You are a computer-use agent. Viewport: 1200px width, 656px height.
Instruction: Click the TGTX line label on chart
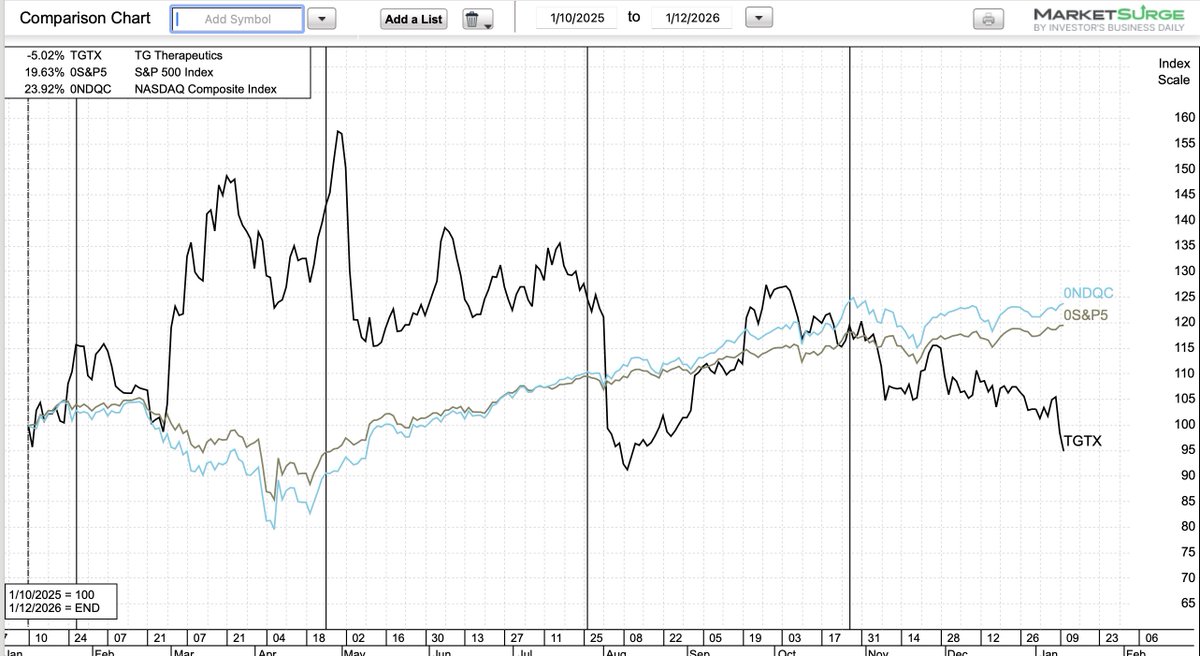tap(1083, 440)
